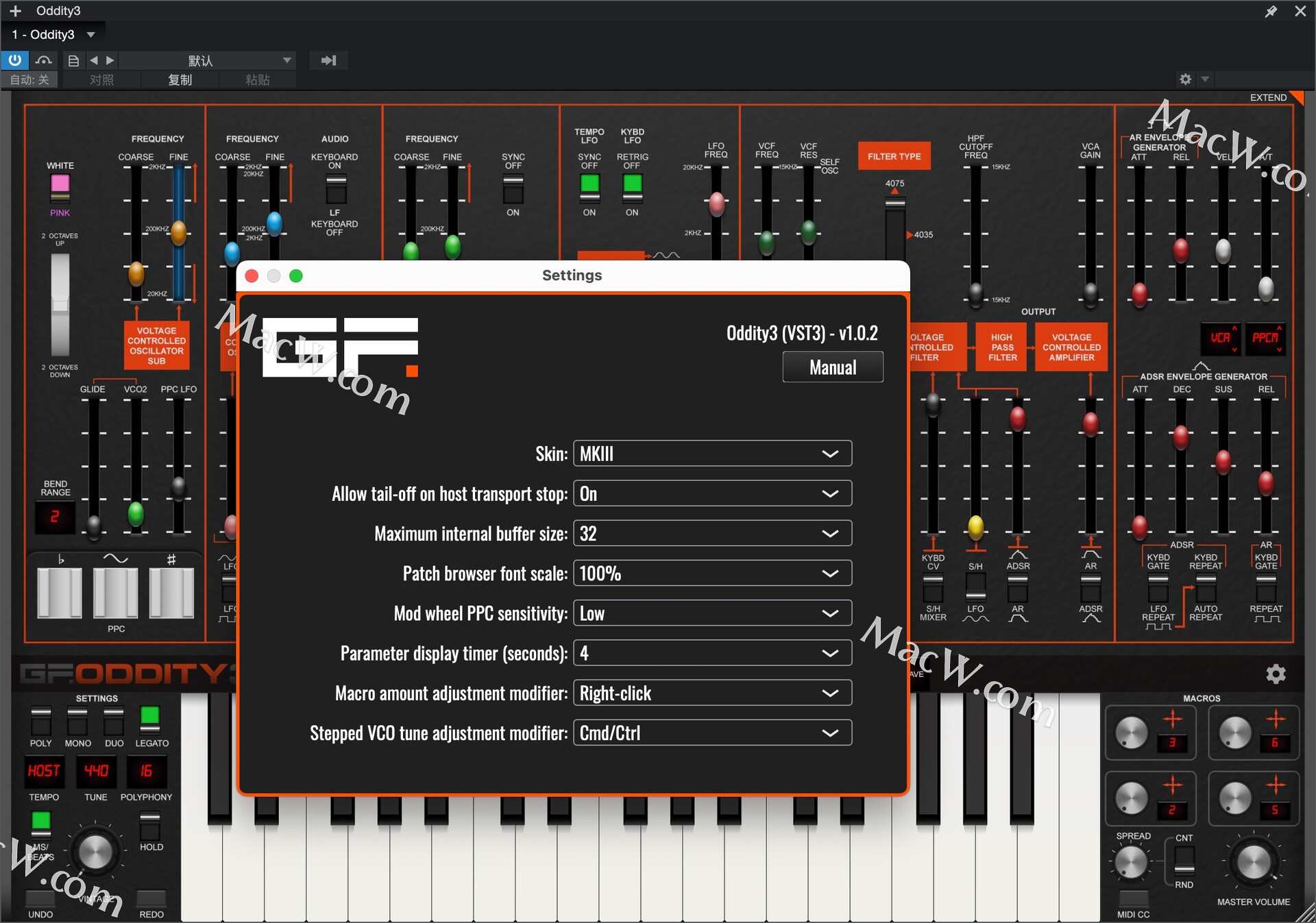Screen dimensions: 1316x923
Task: Click the MASTER VOLUME knob
Action: [1253, 862]
